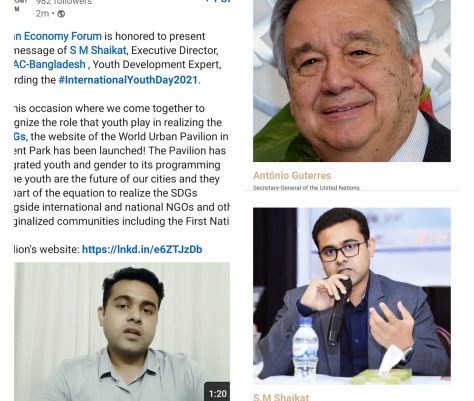474x401 pixels.
Task: Play the video of the man in grey shirt
Action: coord(122,332)
